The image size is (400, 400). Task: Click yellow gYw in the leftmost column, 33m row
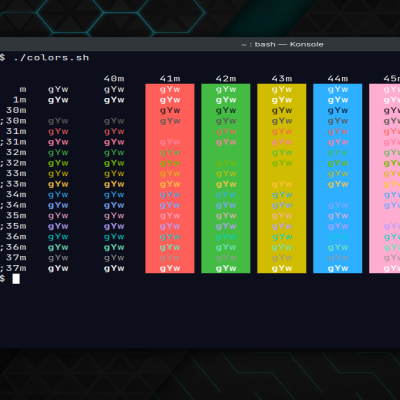point(58,173)
